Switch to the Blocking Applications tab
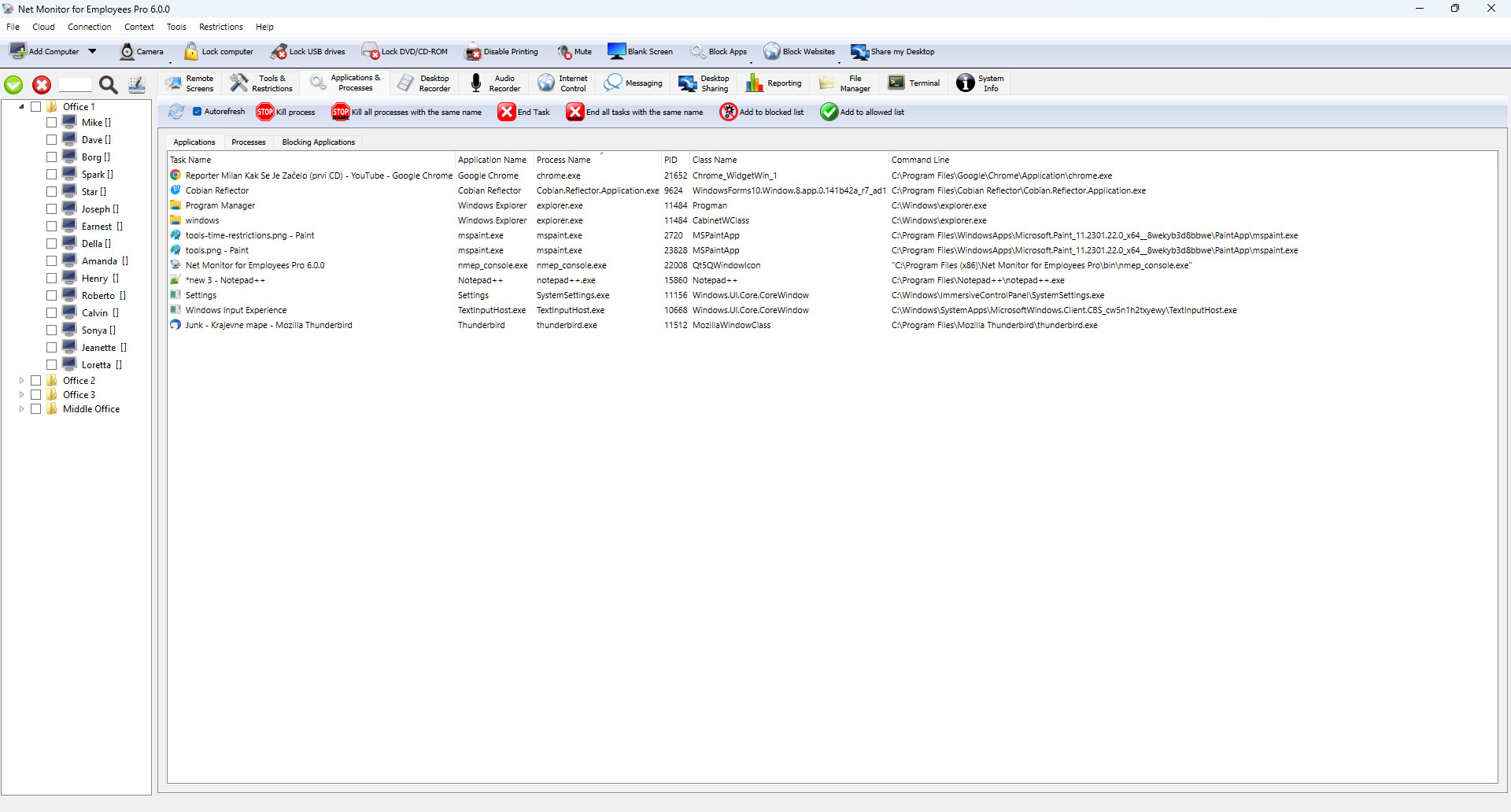 click(x=318, y=142)
